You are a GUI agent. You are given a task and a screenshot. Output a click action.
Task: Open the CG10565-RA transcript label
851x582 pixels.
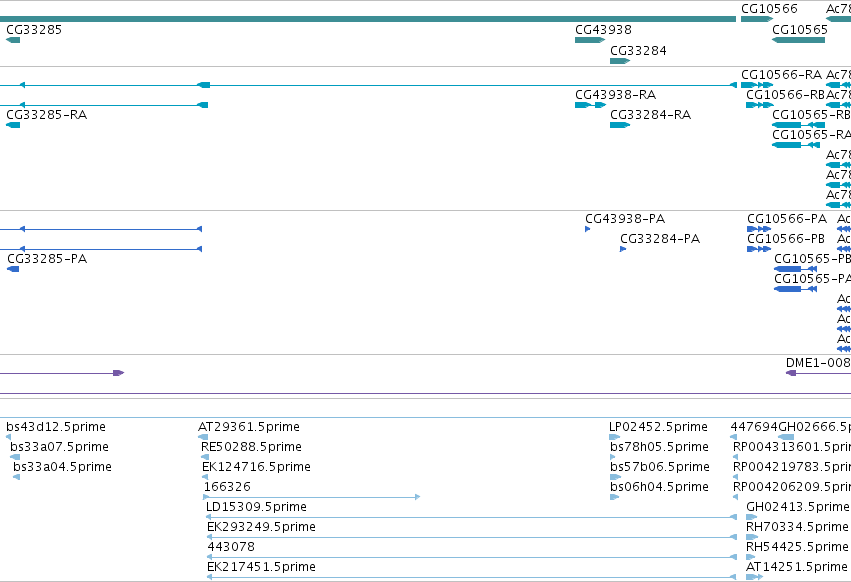811,135
